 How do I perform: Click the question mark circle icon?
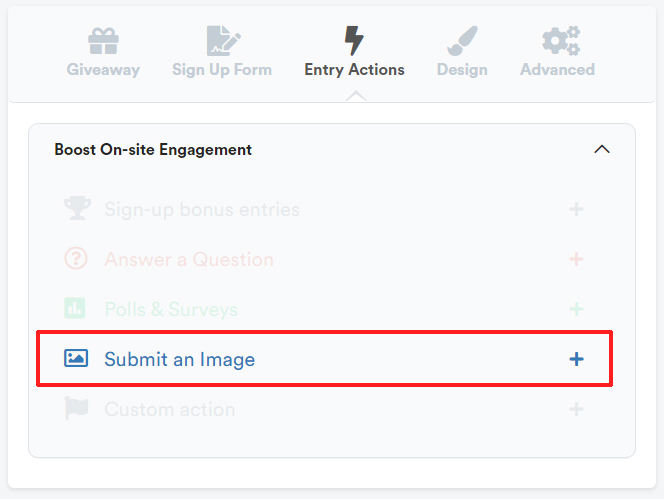[76, 258]
